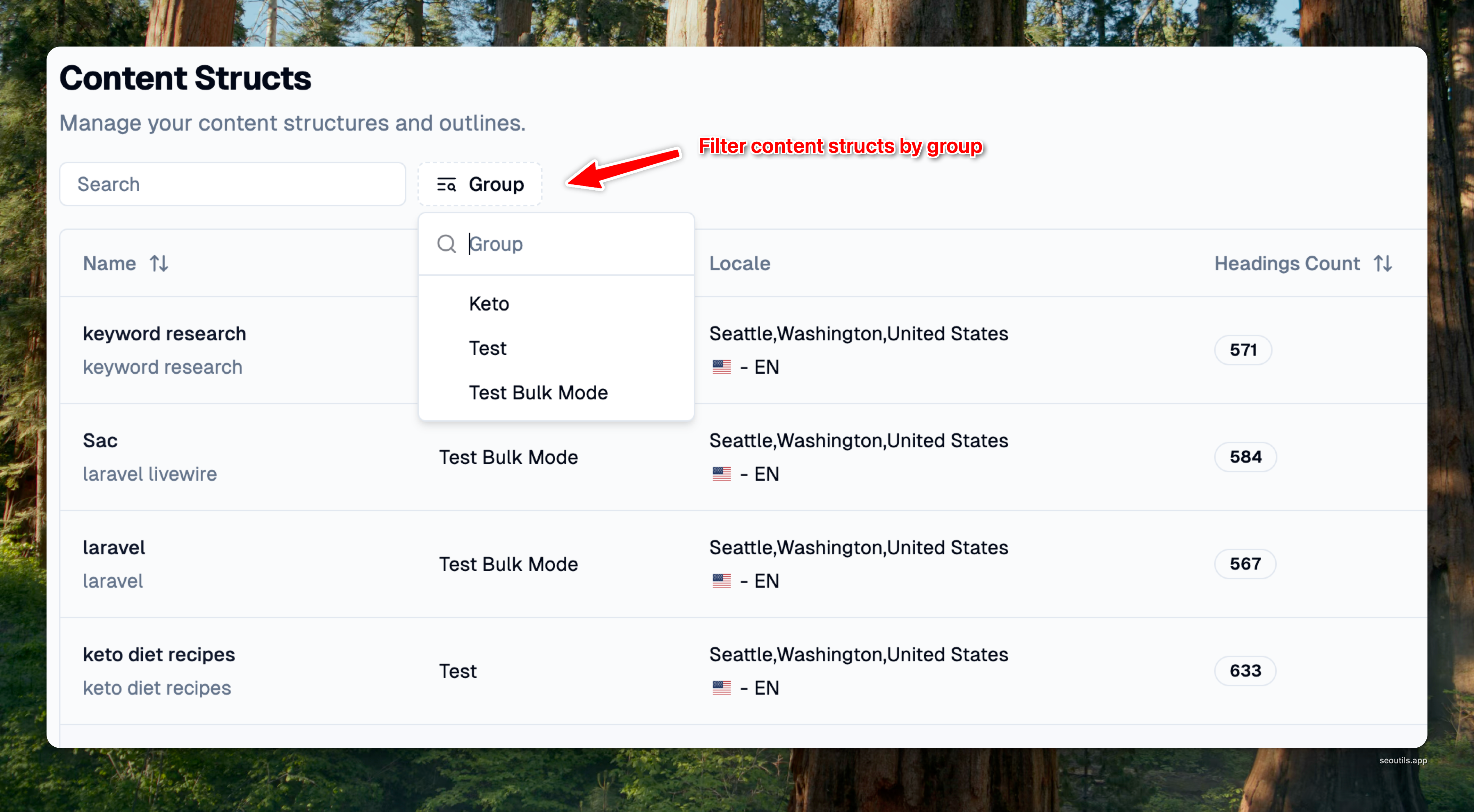Screen dimensions: 1474x812
Task: Open the Group filter dropdown button
Action: pos(480,184)
